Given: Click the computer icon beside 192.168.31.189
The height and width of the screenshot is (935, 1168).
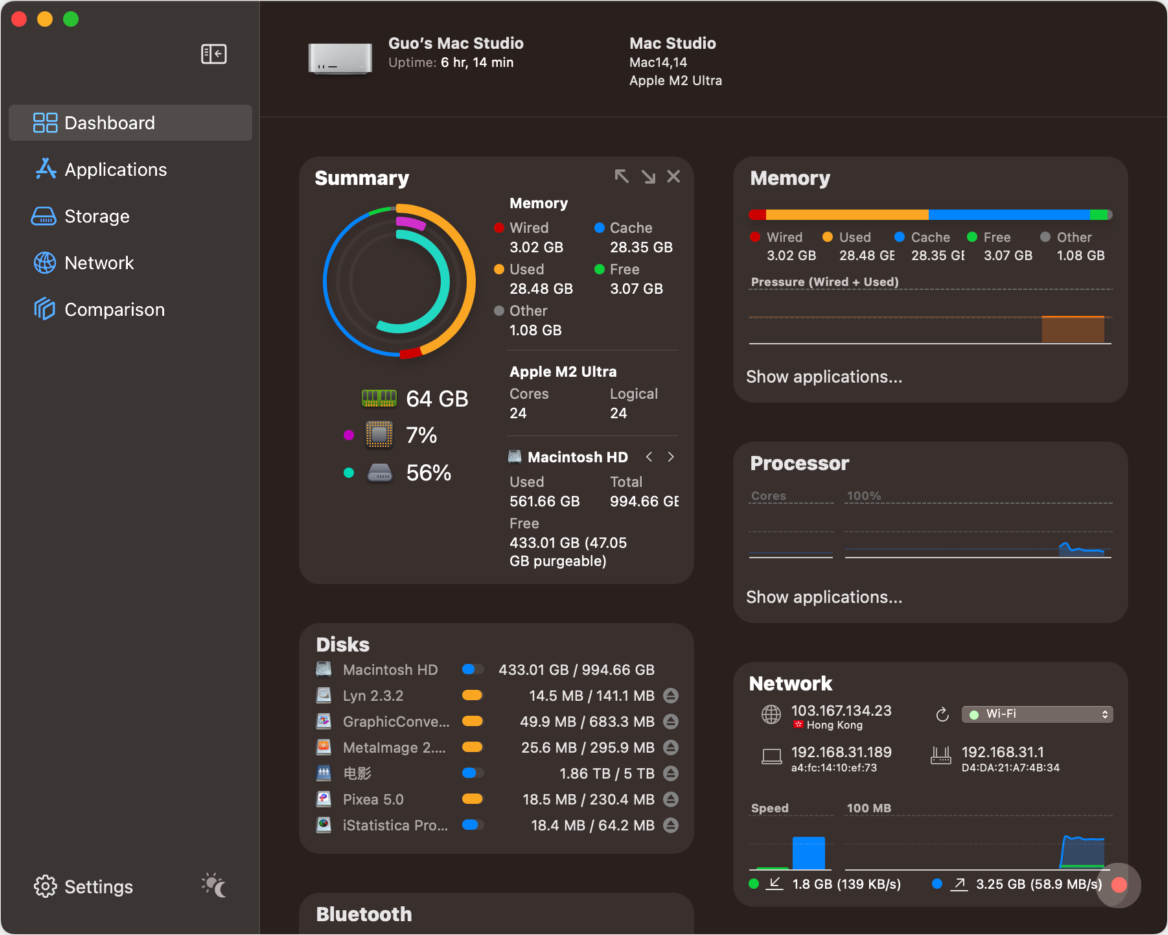Looking at the screenshot, I should [772, 758].
